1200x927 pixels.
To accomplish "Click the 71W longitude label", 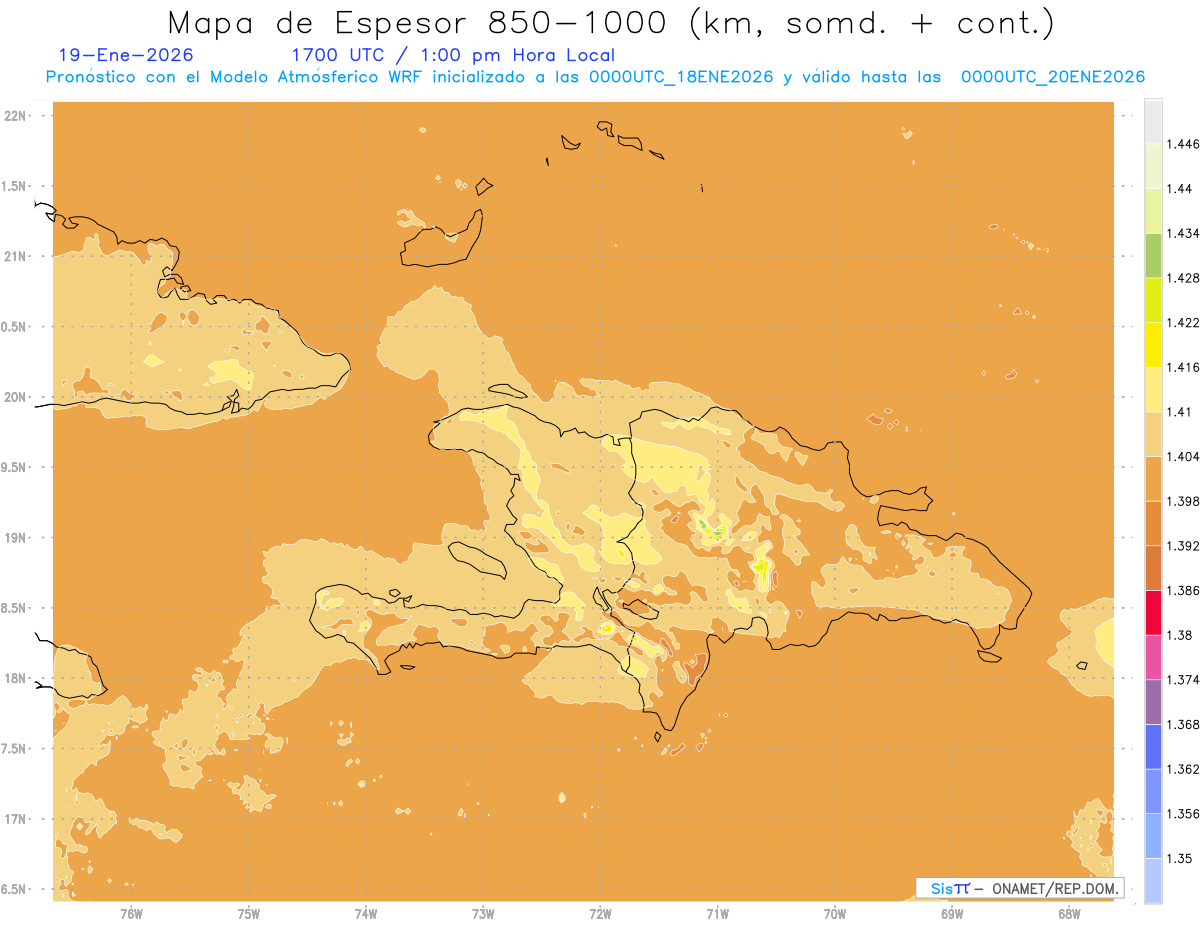I will 717,915.
